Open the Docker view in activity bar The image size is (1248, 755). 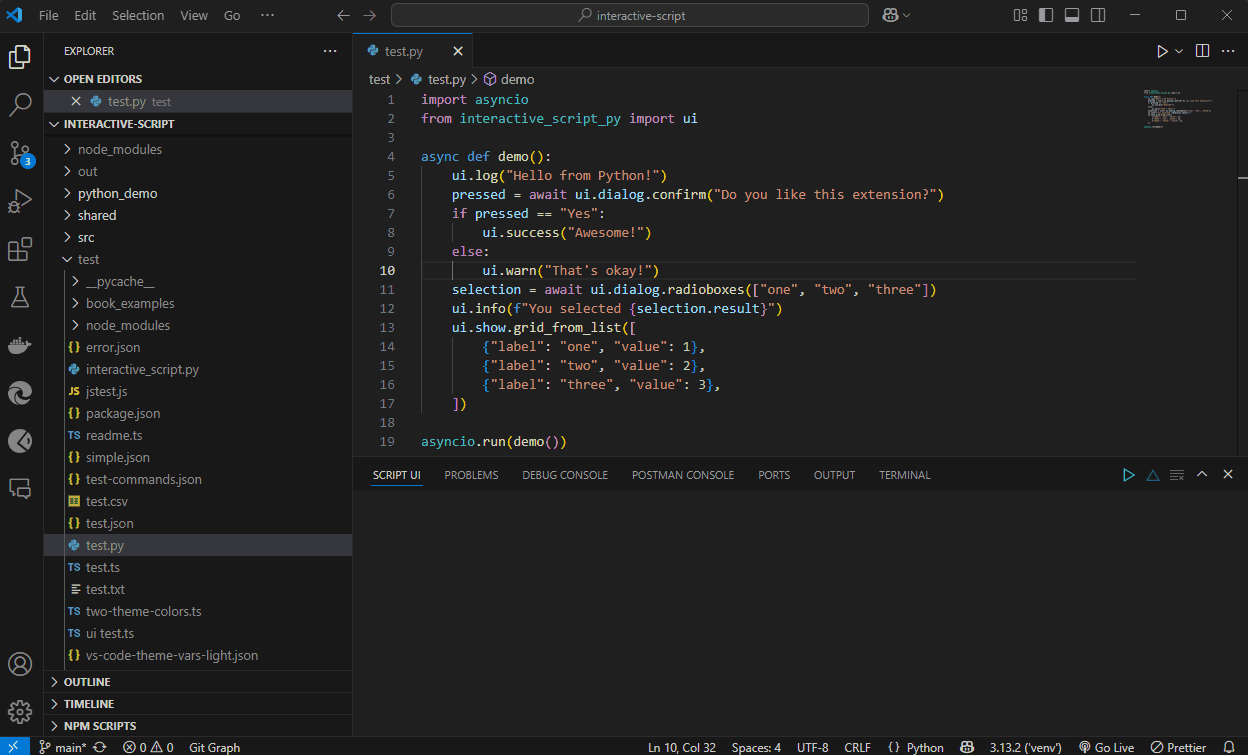tap(20, 345)
